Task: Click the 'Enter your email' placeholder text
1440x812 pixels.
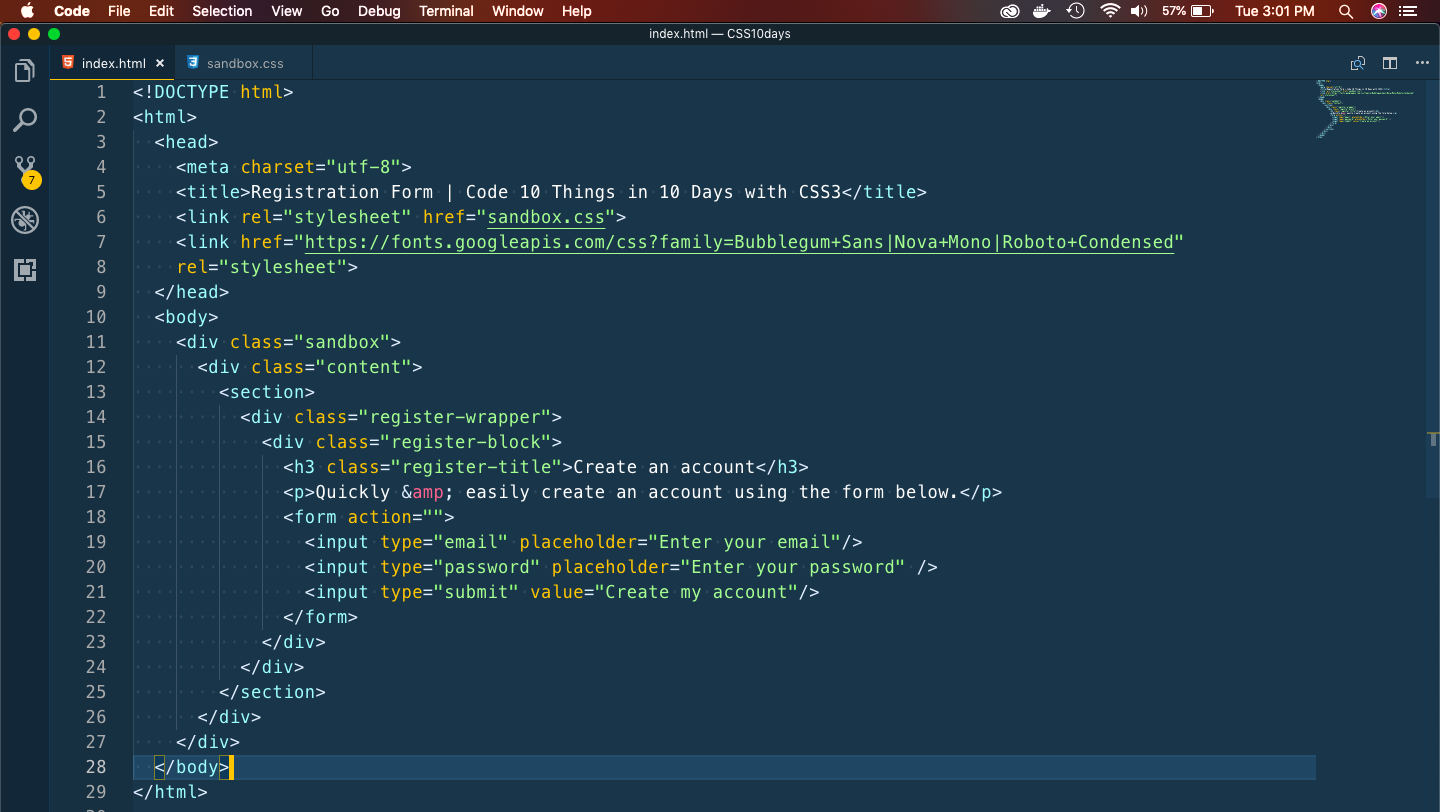Action: [745, 542]
